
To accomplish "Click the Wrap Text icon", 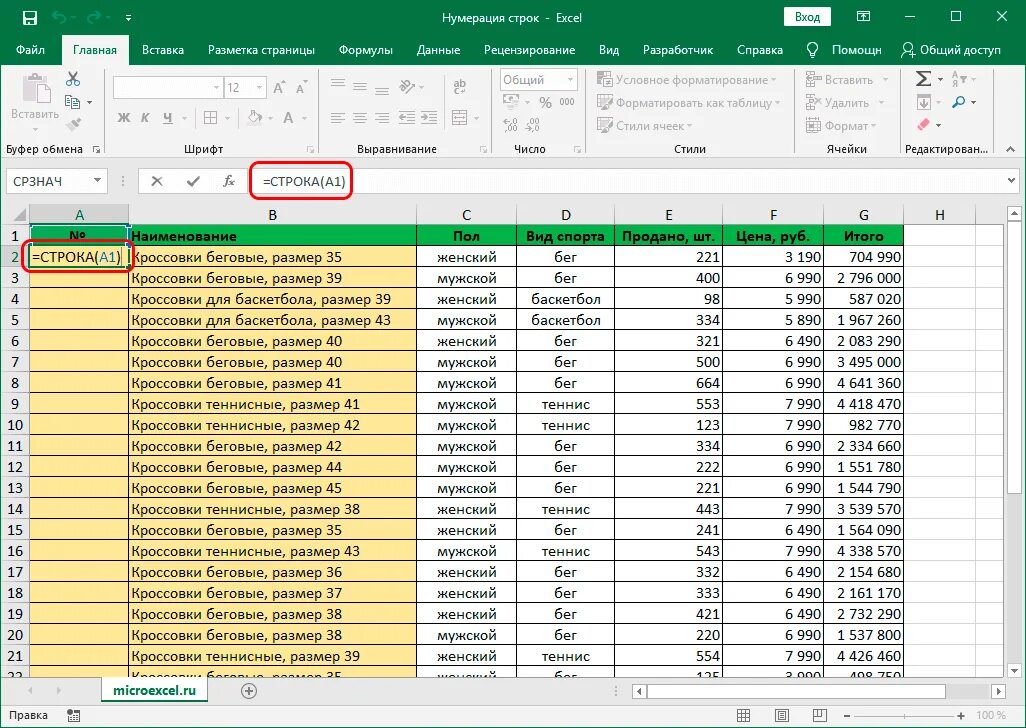I will pyautogui.click(x=460, y=86).
